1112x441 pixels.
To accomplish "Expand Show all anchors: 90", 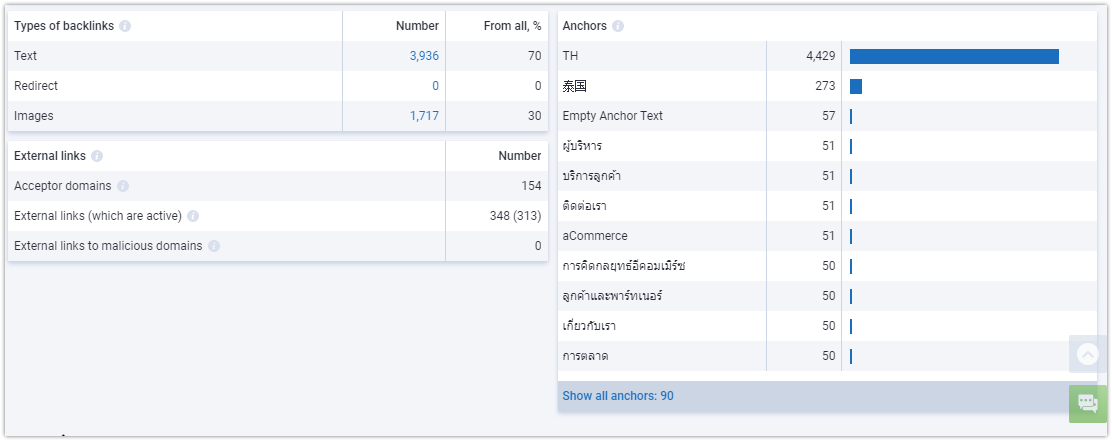I will pyautogui.click(x=618, y=396).
